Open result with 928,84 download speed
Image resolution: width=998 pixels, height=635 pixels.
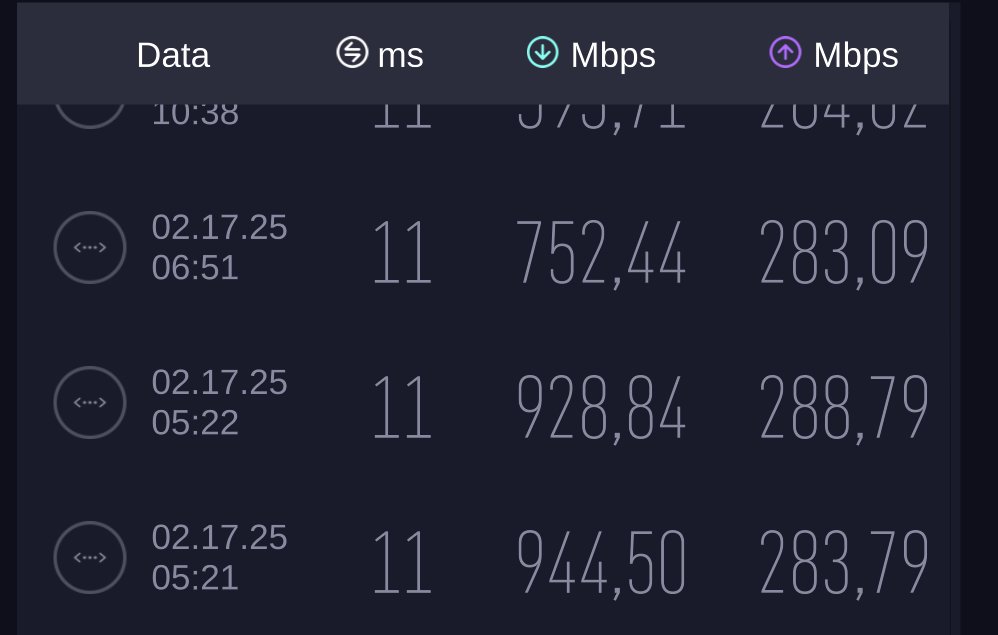point(601,408)
